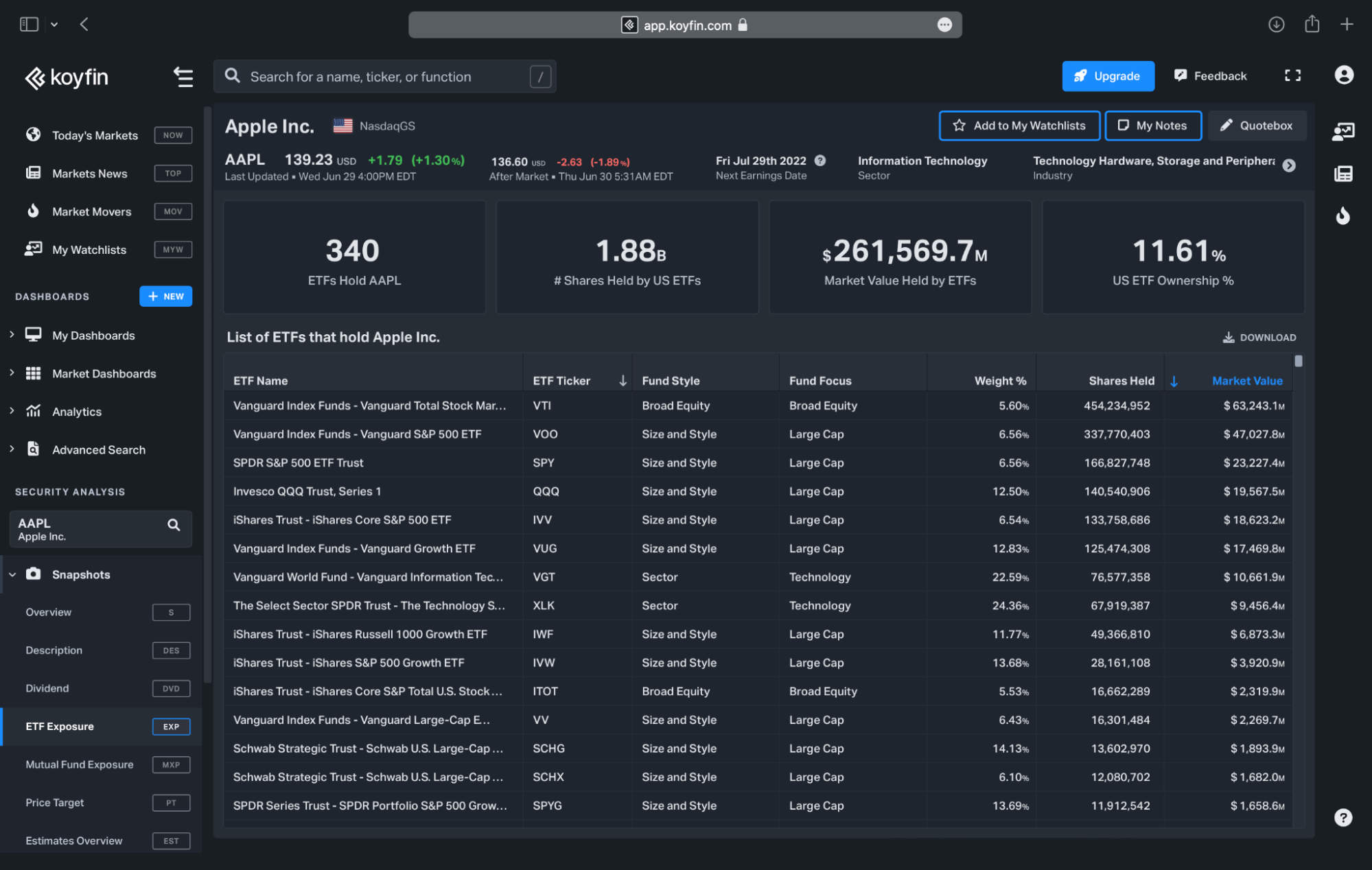Image resolution: width=1372 pixels, height=870 pixels.
Task: Click the Safari downloads icon
Action: [x=1276, y=25]
